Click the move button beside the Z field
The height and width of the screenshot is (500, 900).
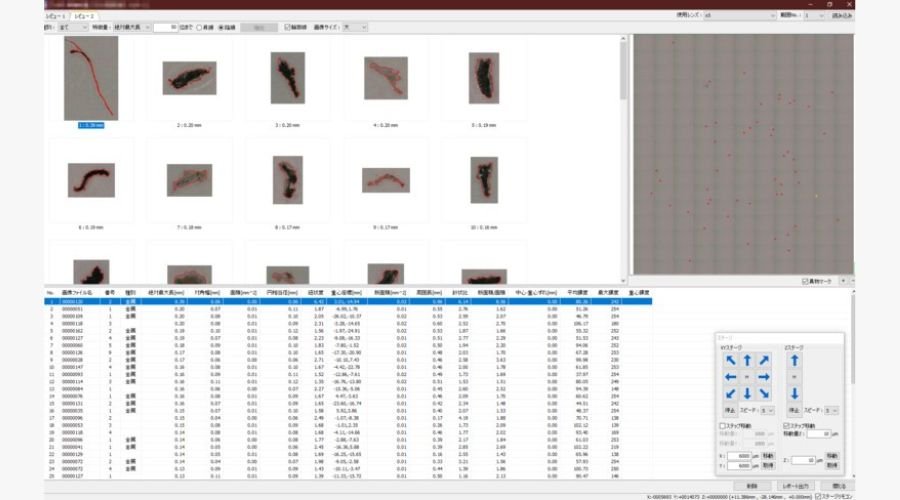coord(832,456)
